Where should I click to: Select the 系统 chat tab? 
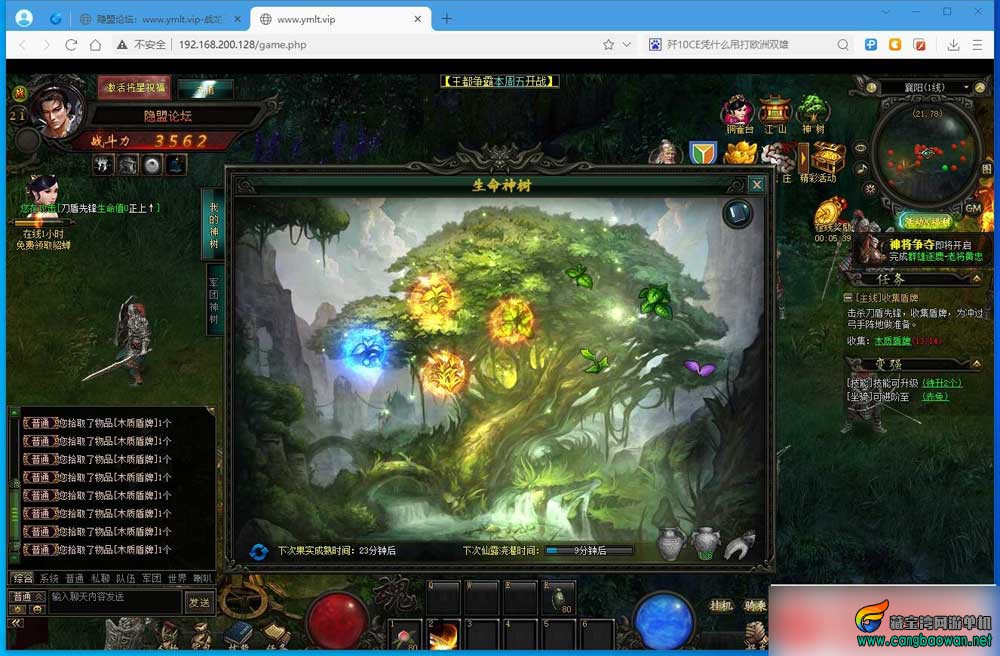(49, 578)
